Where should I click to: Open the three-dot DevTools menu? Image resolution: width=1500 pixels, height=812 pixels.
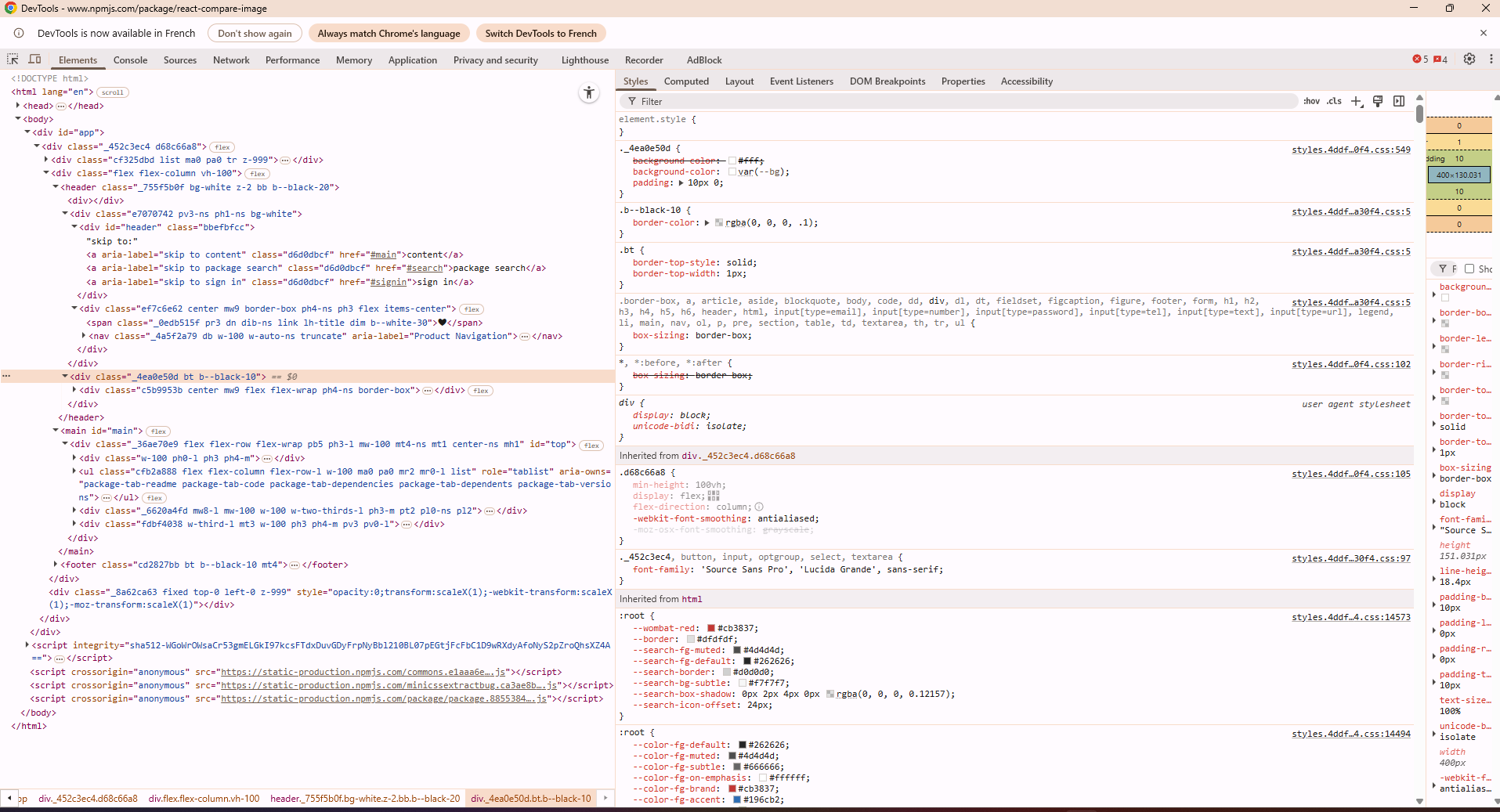pyautogui.click(x=1492, y=60)
